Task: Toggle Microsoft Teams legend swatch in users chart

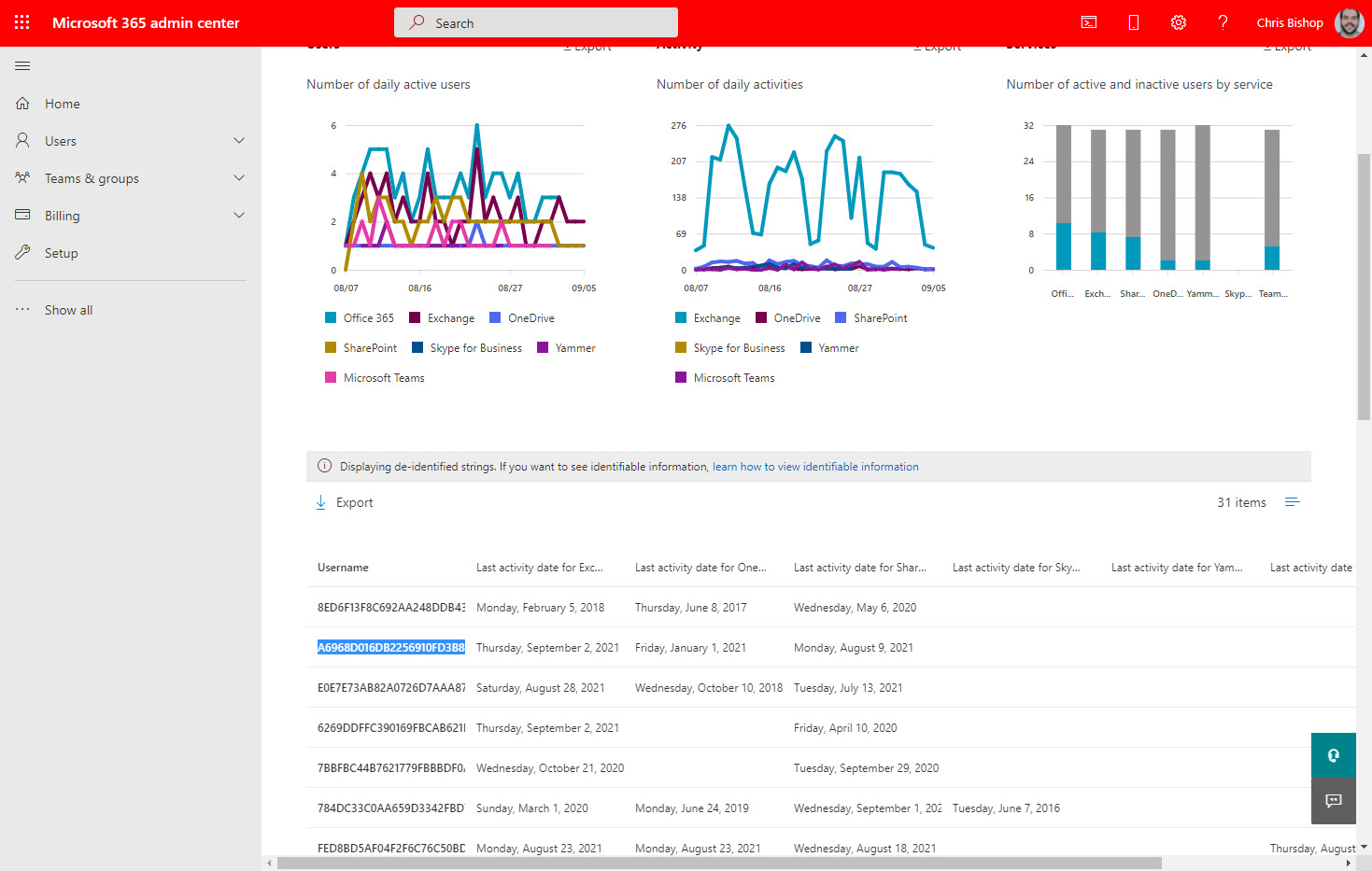Action: pos(331,377)
